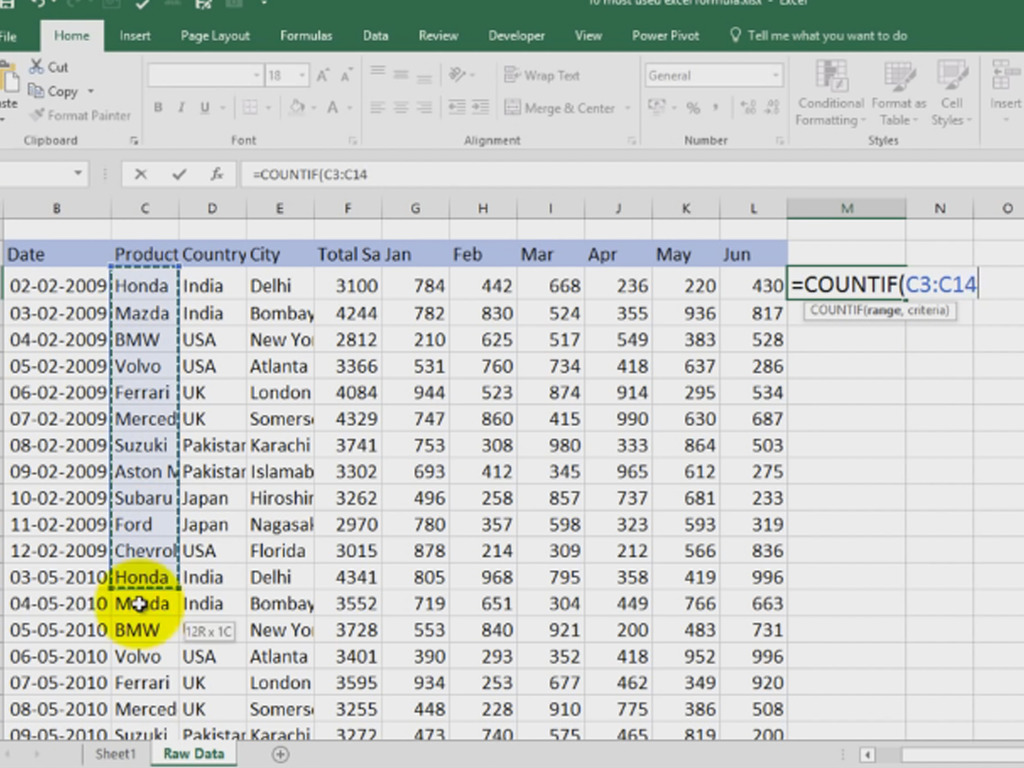Switch to the Data tab
The width and height of the screenshot is (1024, 768).
(376, 36)
